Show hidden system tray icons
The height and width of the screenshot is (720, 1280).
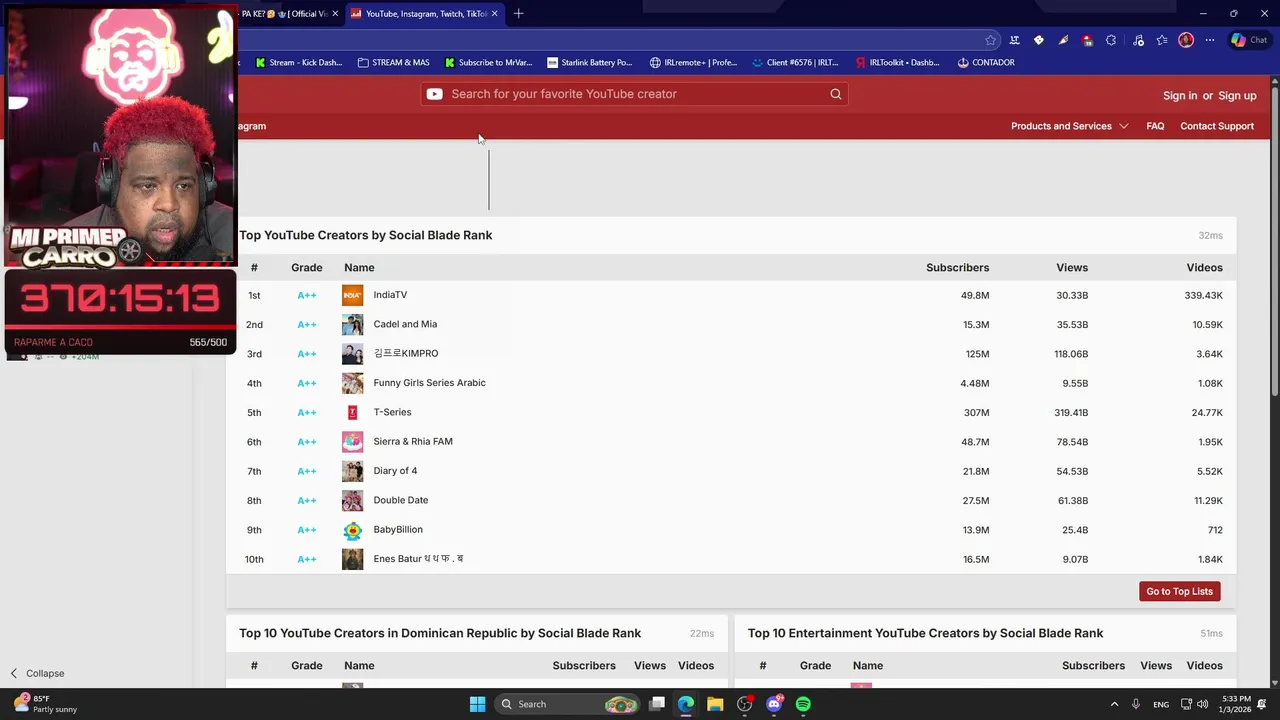point(1114,704)
